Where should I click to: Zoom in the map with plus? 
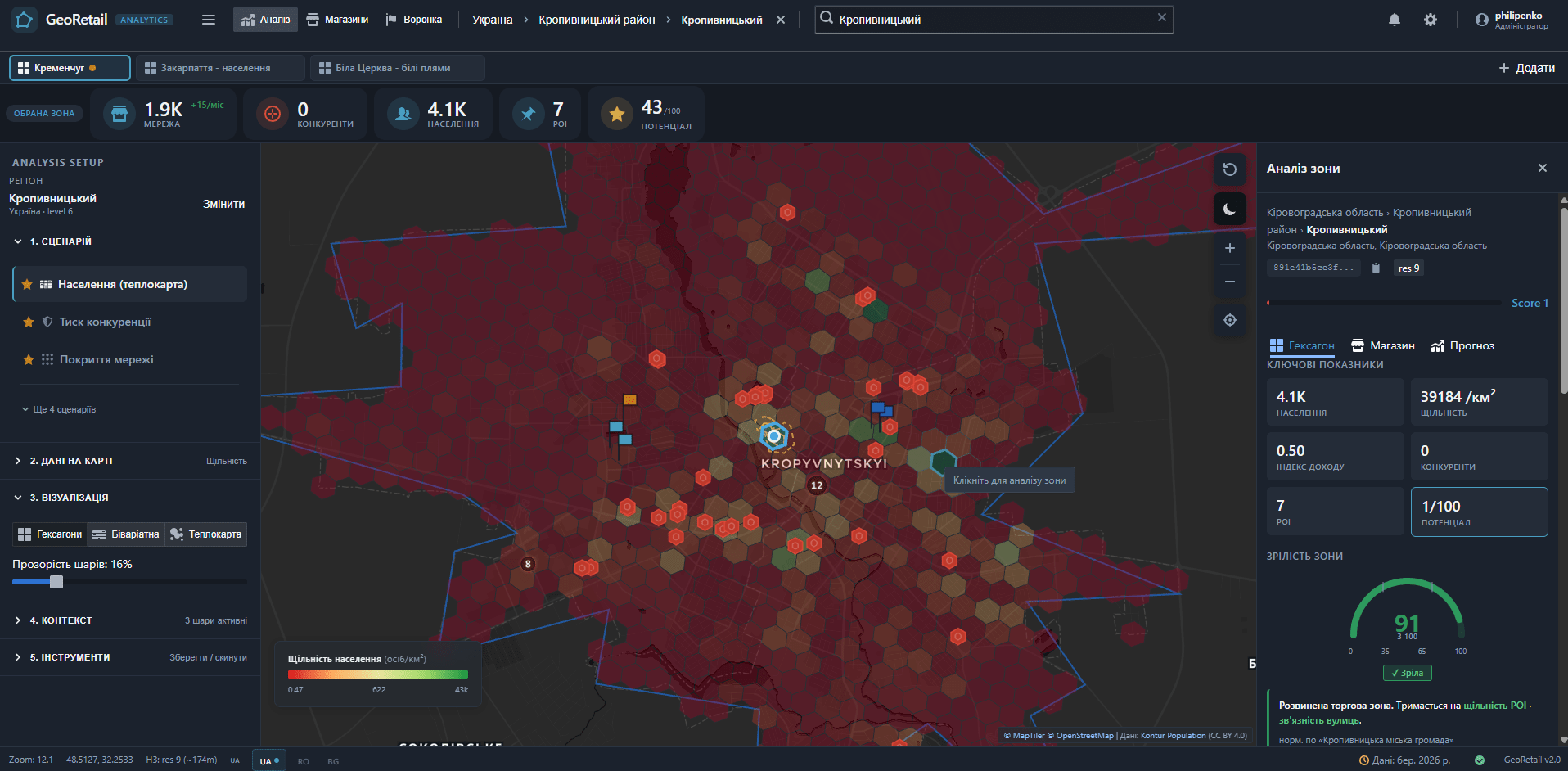1229,248
